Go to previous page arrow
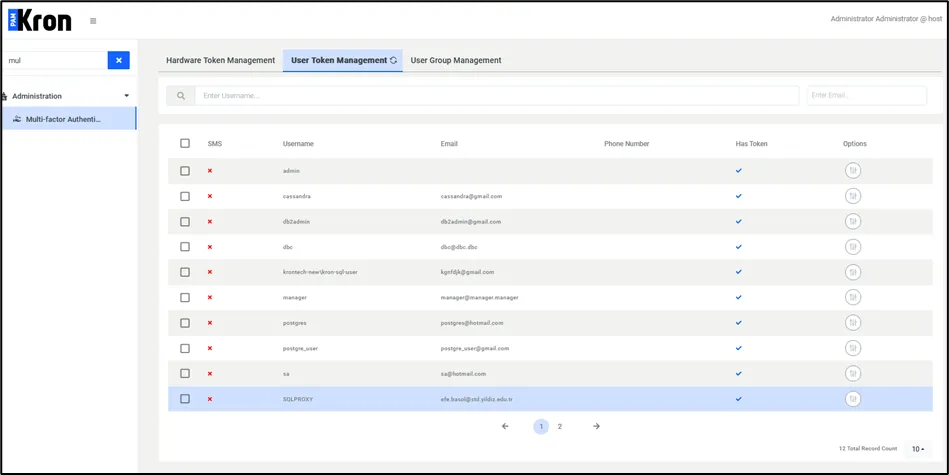The height and width of the screenshot is (475, 949). (505, 427)
